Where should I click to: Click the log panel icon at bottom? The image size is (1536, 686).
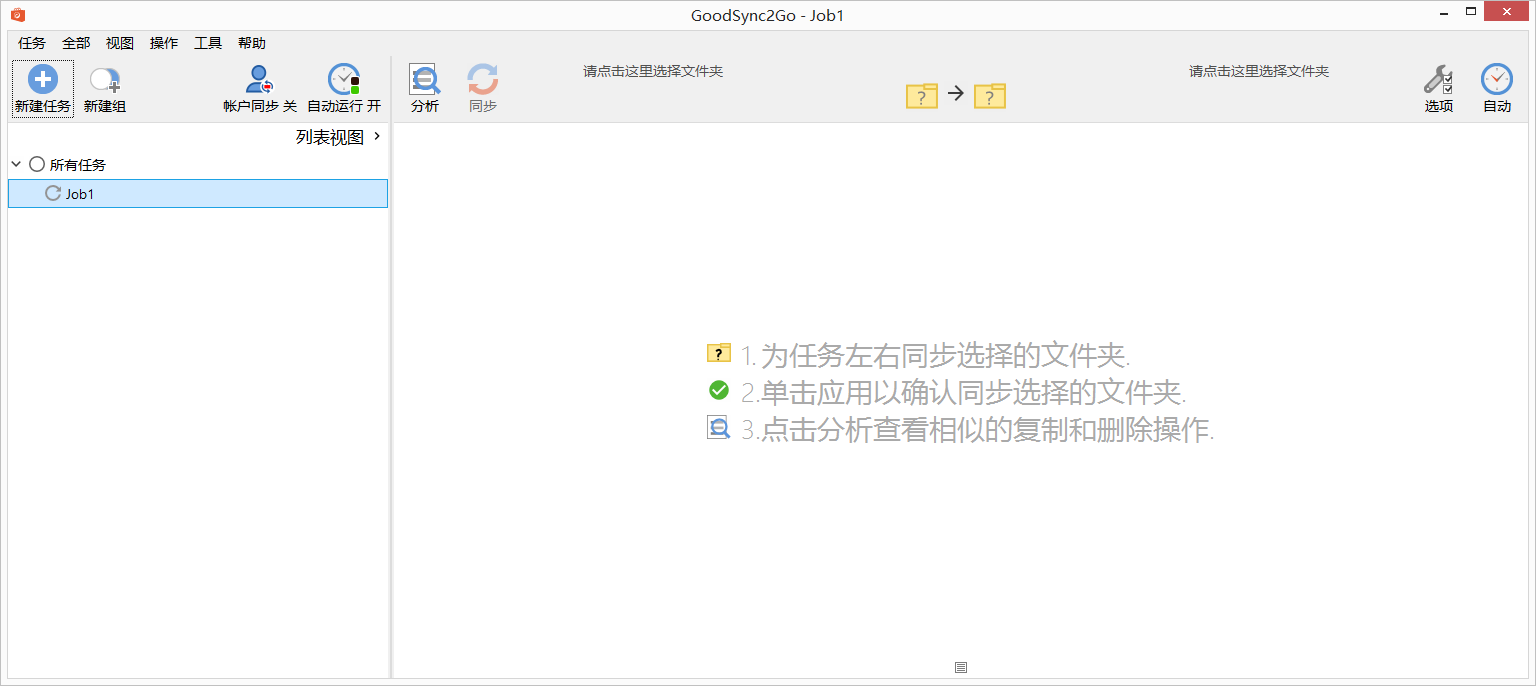[x=961, y=667]
